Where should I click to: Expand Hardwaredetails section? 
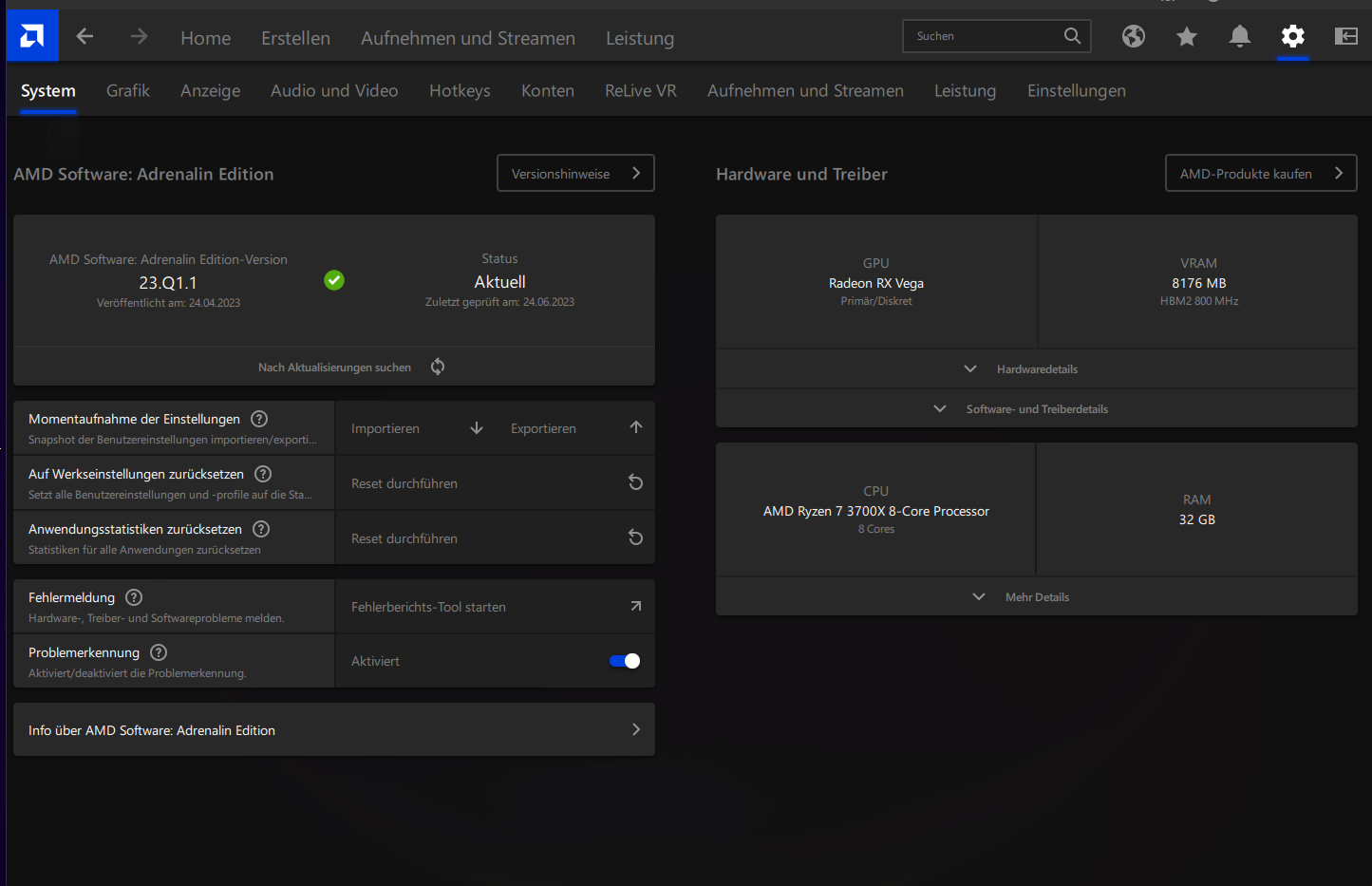click(x=1037, y=369)
